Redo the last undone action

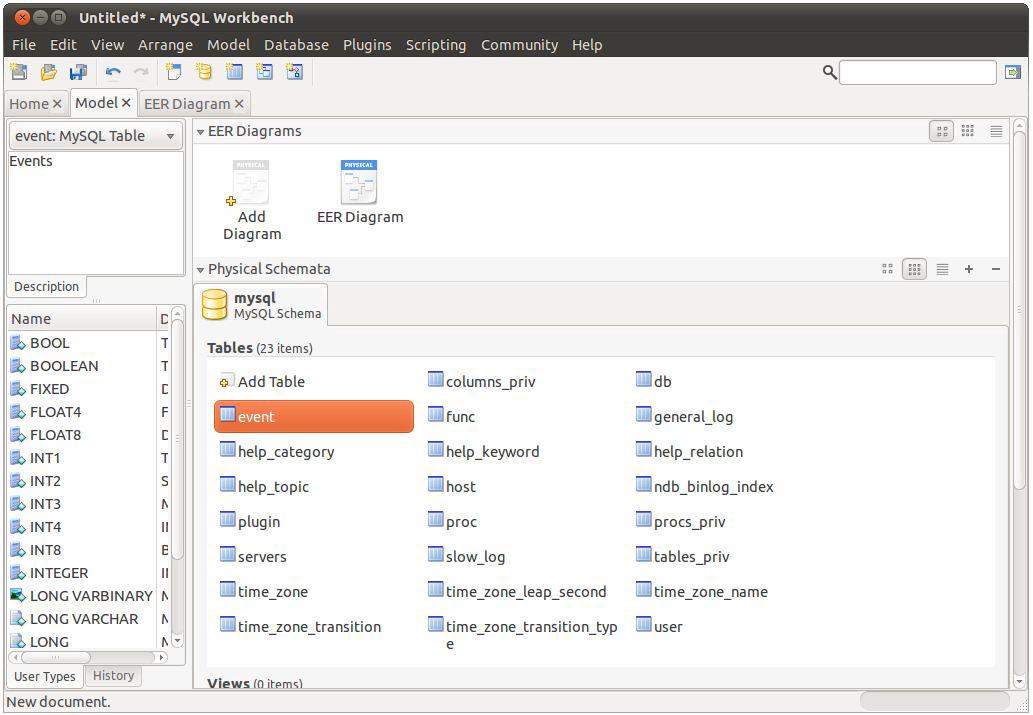140,71
